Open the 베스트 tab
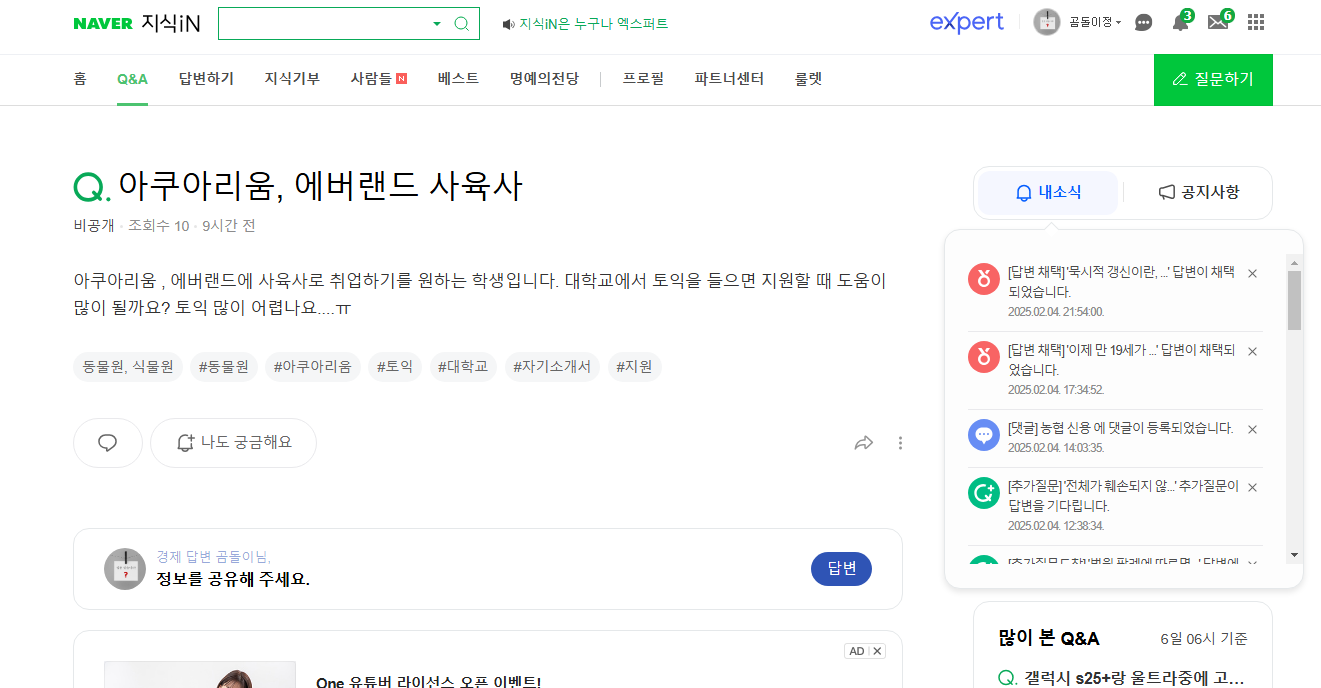This screenshot has width=1321, height=688. (x=458, y=79)
